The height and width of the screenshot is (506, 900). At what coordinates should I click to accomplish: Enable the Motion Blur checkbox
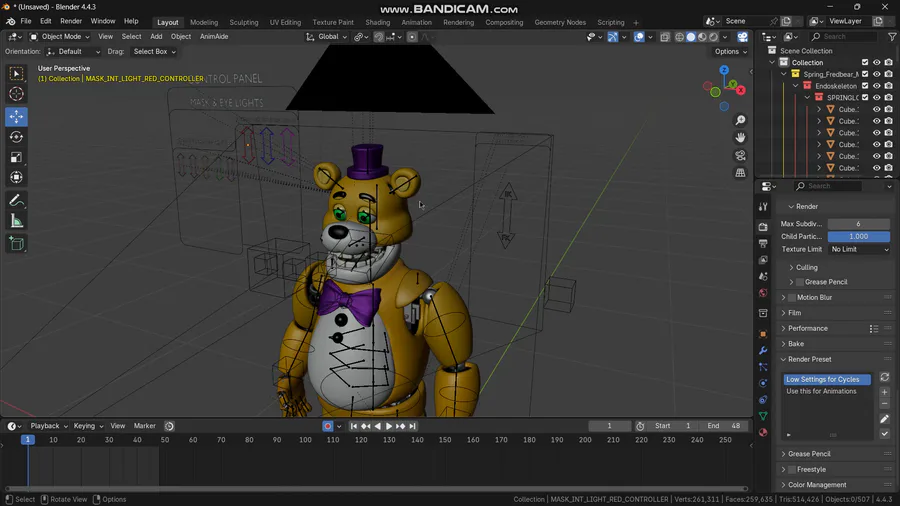792,297
